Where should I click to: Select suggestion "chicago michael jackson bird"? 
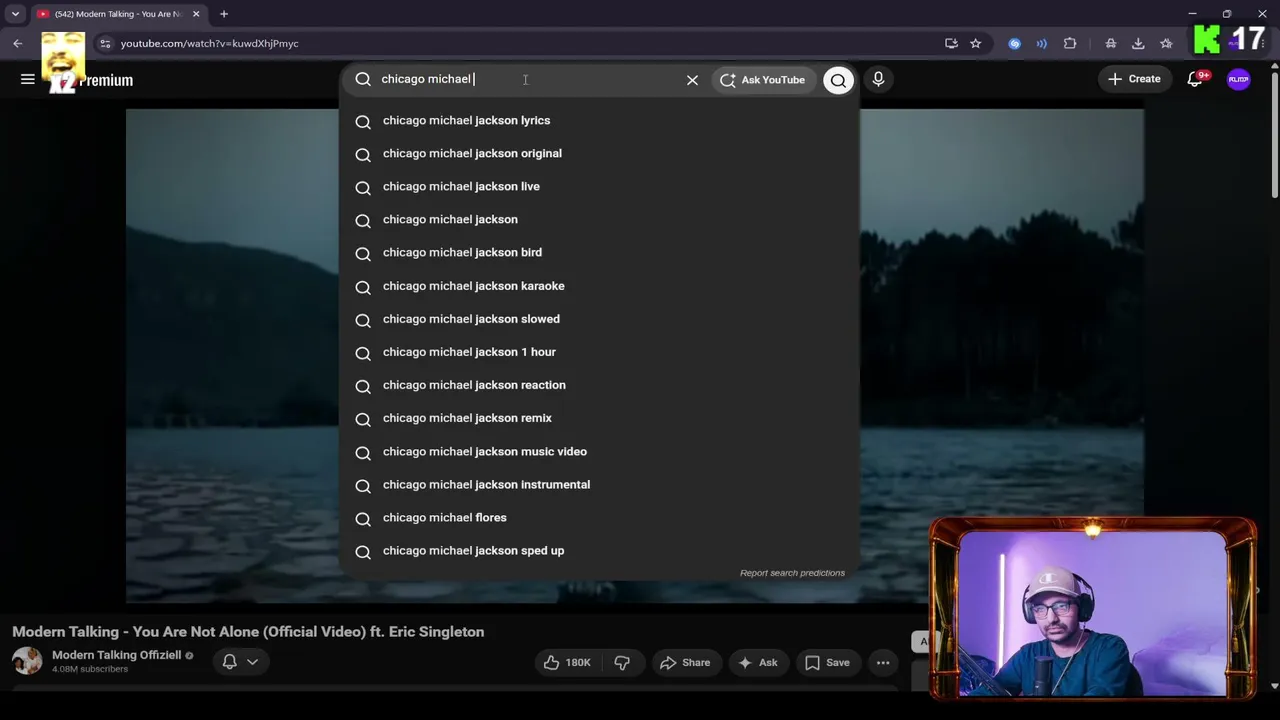coord(600,252)
